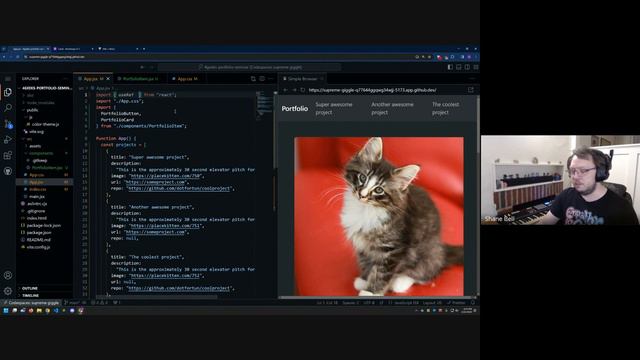Screen dimensions: 640x360
Task: Click Super awesome project nav link
Action: [x=334, y=108]
